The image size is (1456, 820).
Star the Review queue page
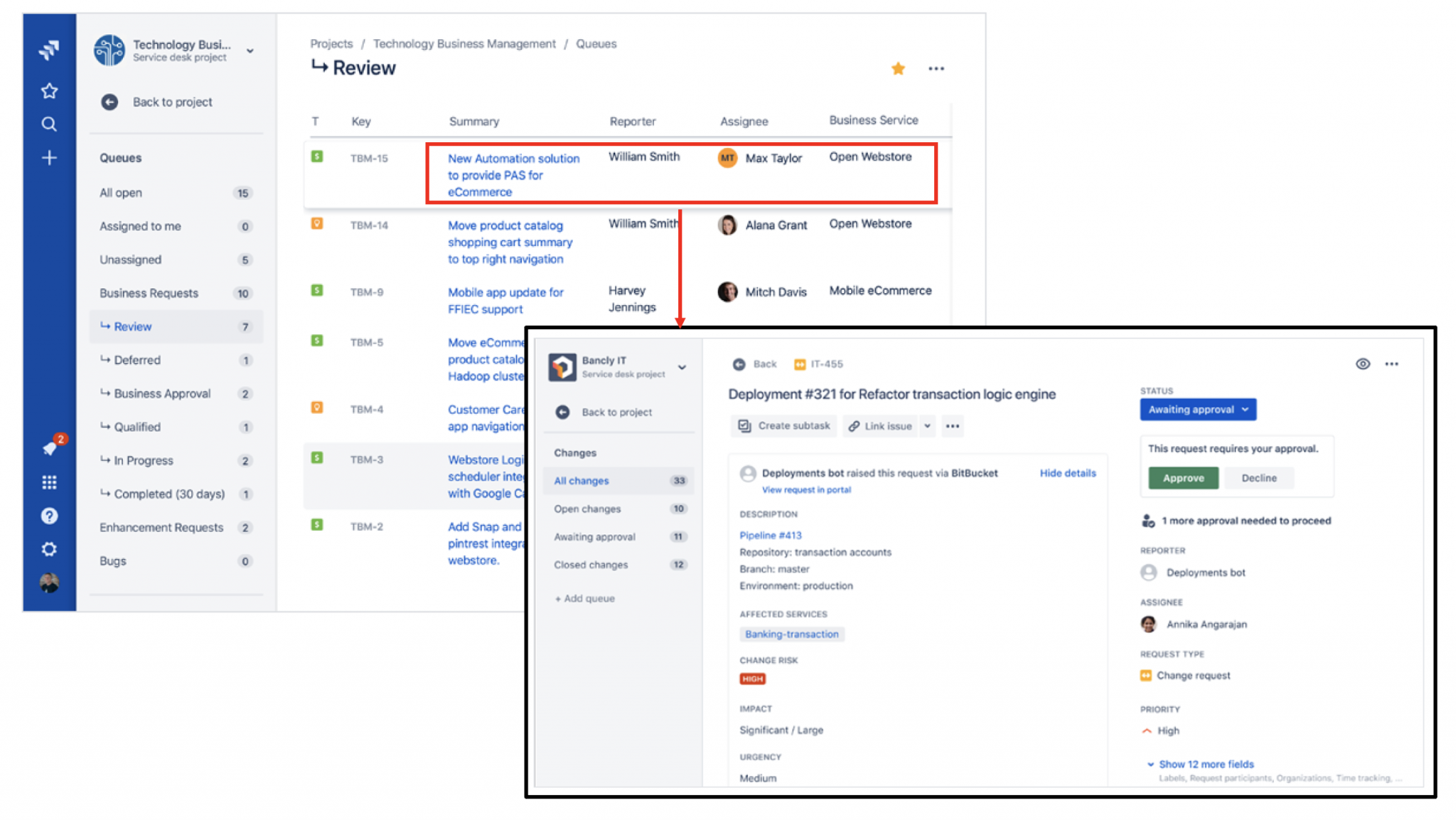coord(898,68)
